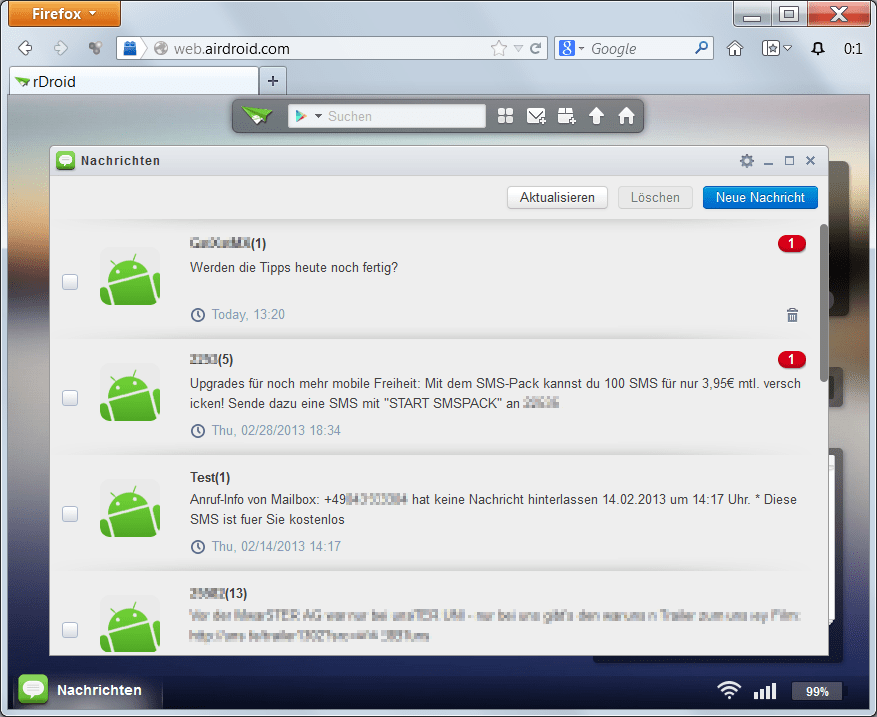Expand the Google search engine dropdown
The width and height of the screenshot is (877, 717).
[582, 49]
